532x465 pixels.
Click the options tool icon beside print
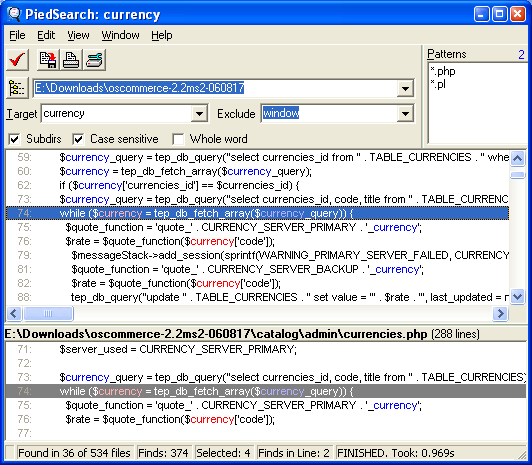coord(94,60)
